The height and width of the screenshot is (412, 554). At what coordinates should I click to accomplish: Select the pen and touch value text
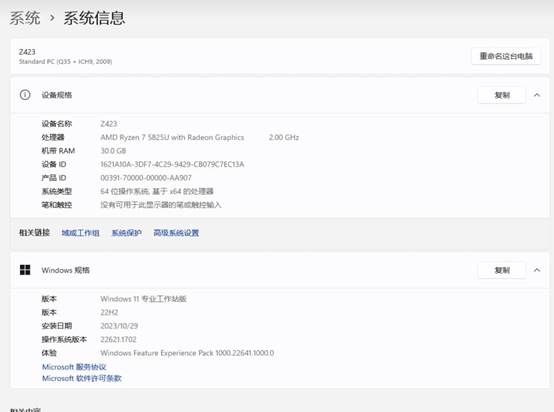(161, 205)
